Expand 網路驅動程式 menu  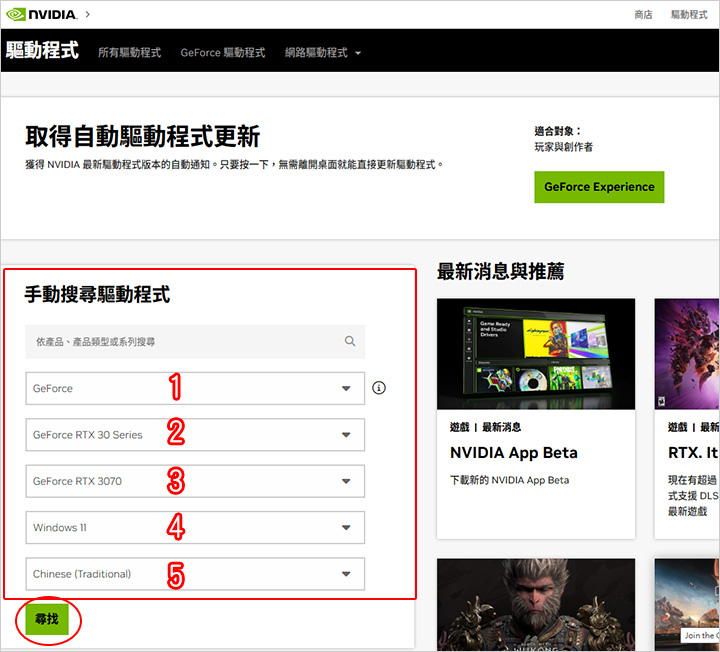click(x=323, y=52)
